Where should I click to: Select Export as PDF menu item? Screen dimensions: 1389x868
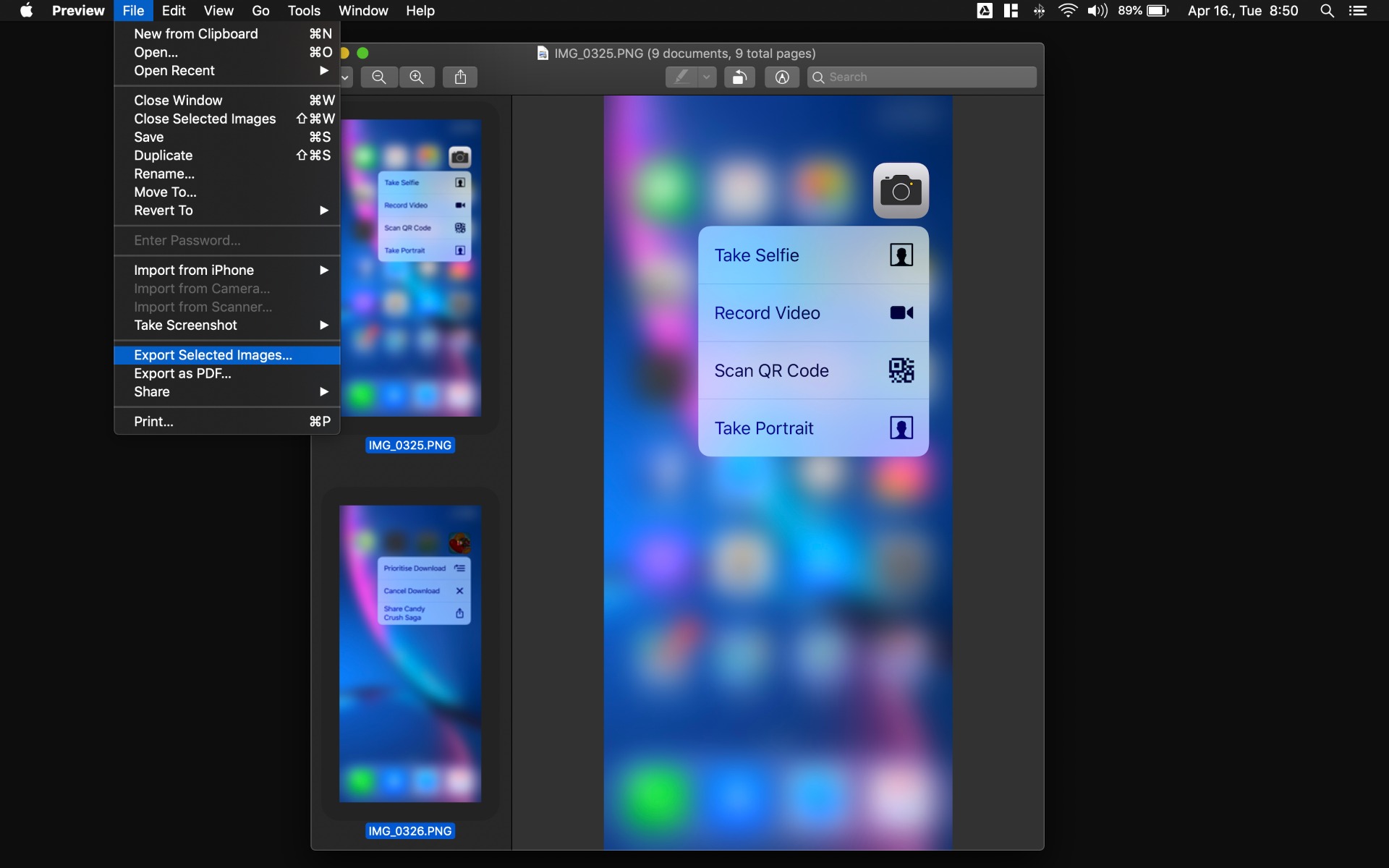(182, 373)
